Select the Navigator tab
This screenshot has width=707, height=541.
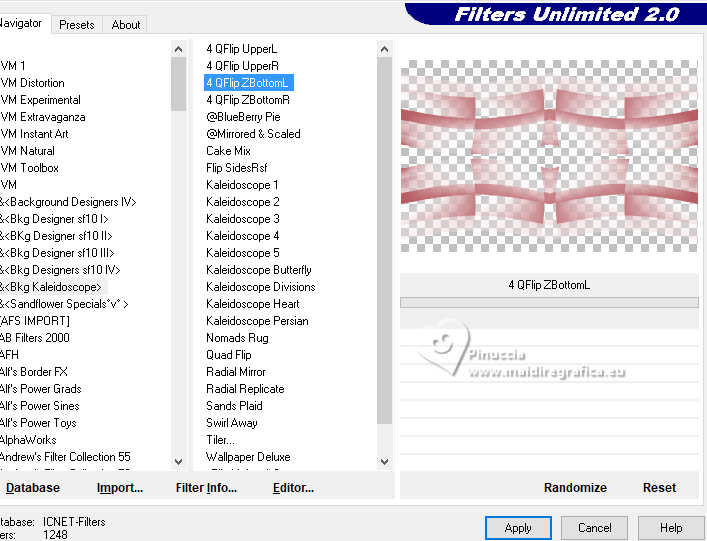[21, 23]
